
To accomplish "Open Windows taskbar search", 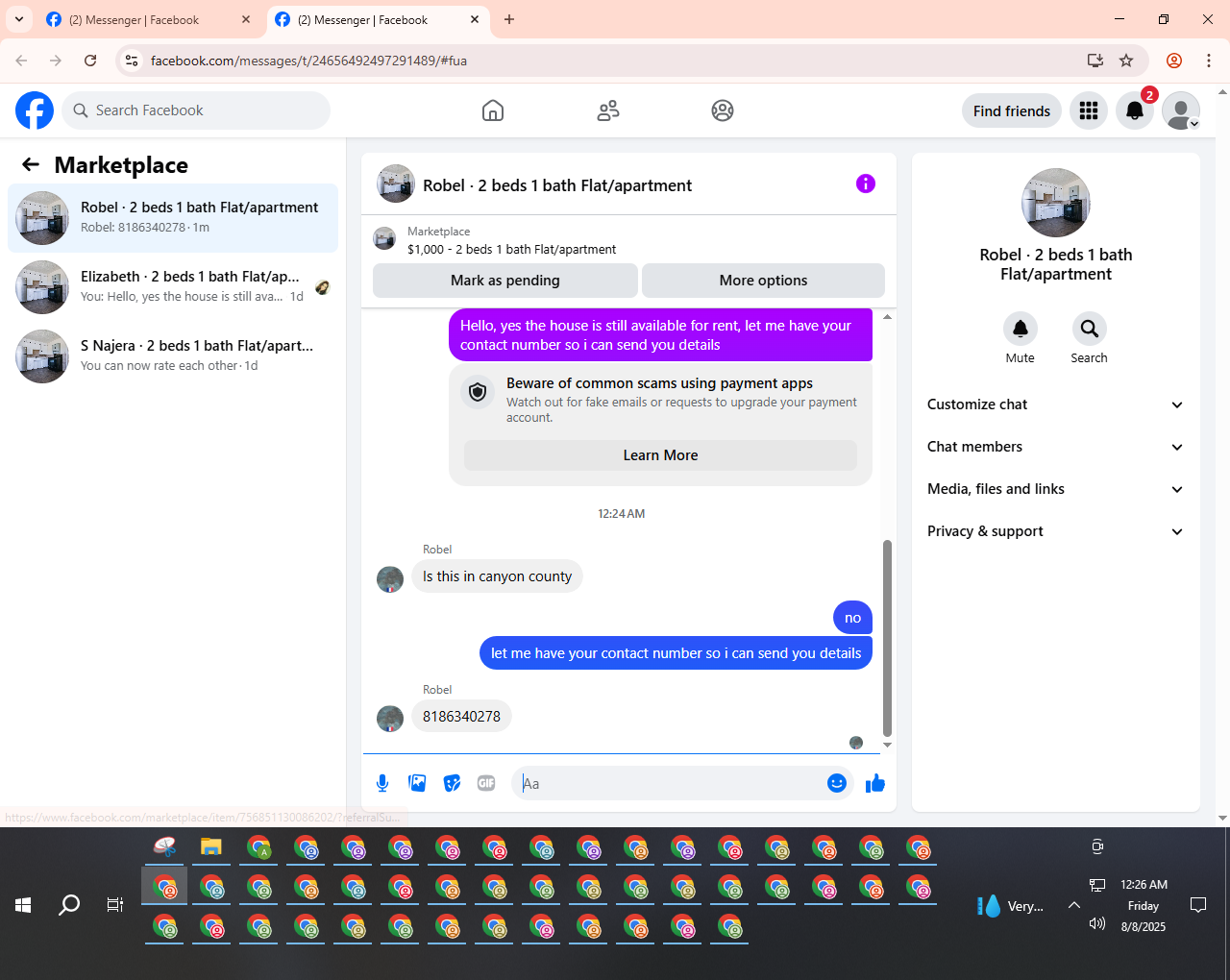I will coord(69,904).
